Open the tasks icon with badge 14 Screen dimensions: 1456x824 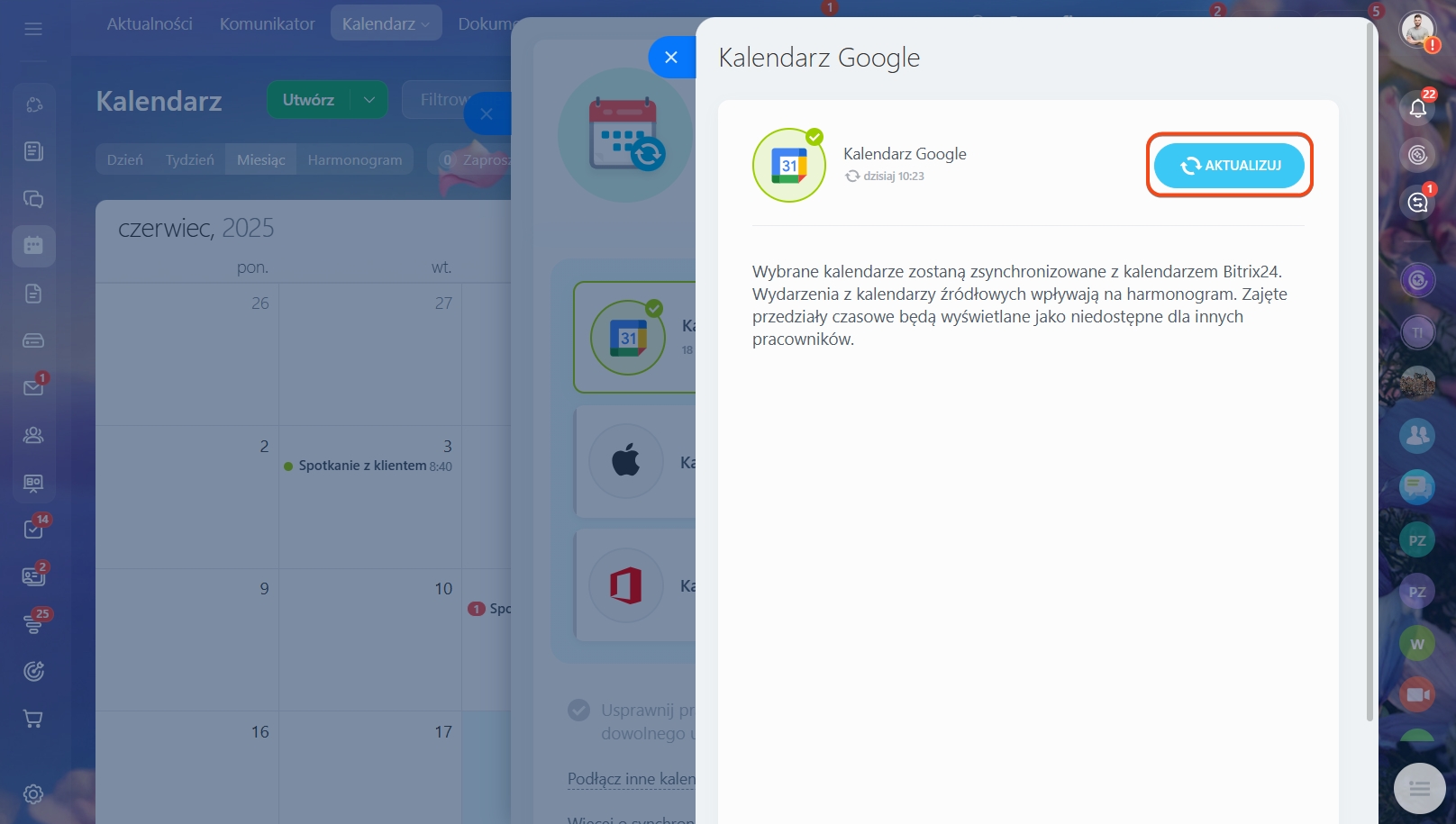[33, 529]
